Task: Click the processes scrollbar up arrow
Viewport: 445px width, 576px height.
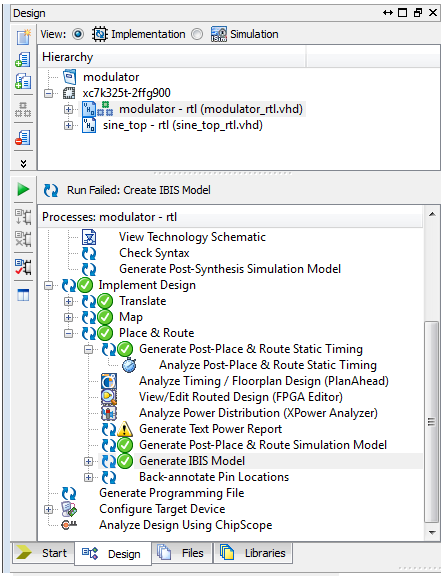Action: click(432, 214)
